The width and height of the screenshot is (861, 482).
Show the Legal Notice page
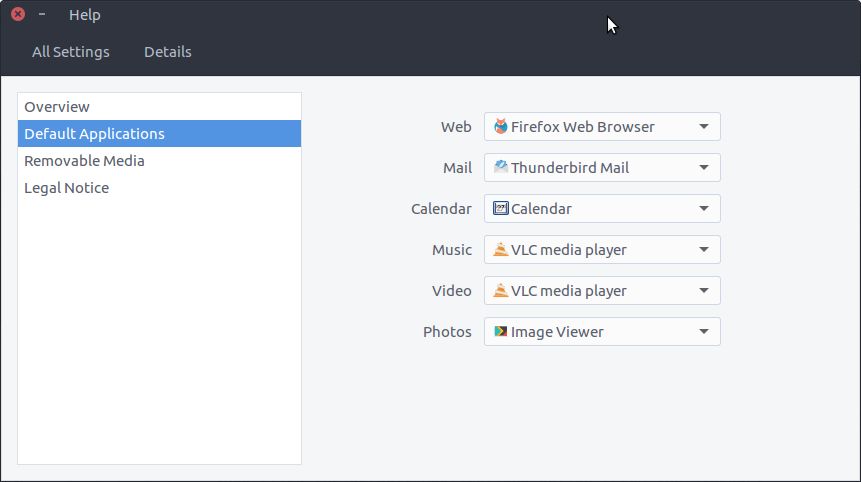pyautogui.click(x=159, y=187)
